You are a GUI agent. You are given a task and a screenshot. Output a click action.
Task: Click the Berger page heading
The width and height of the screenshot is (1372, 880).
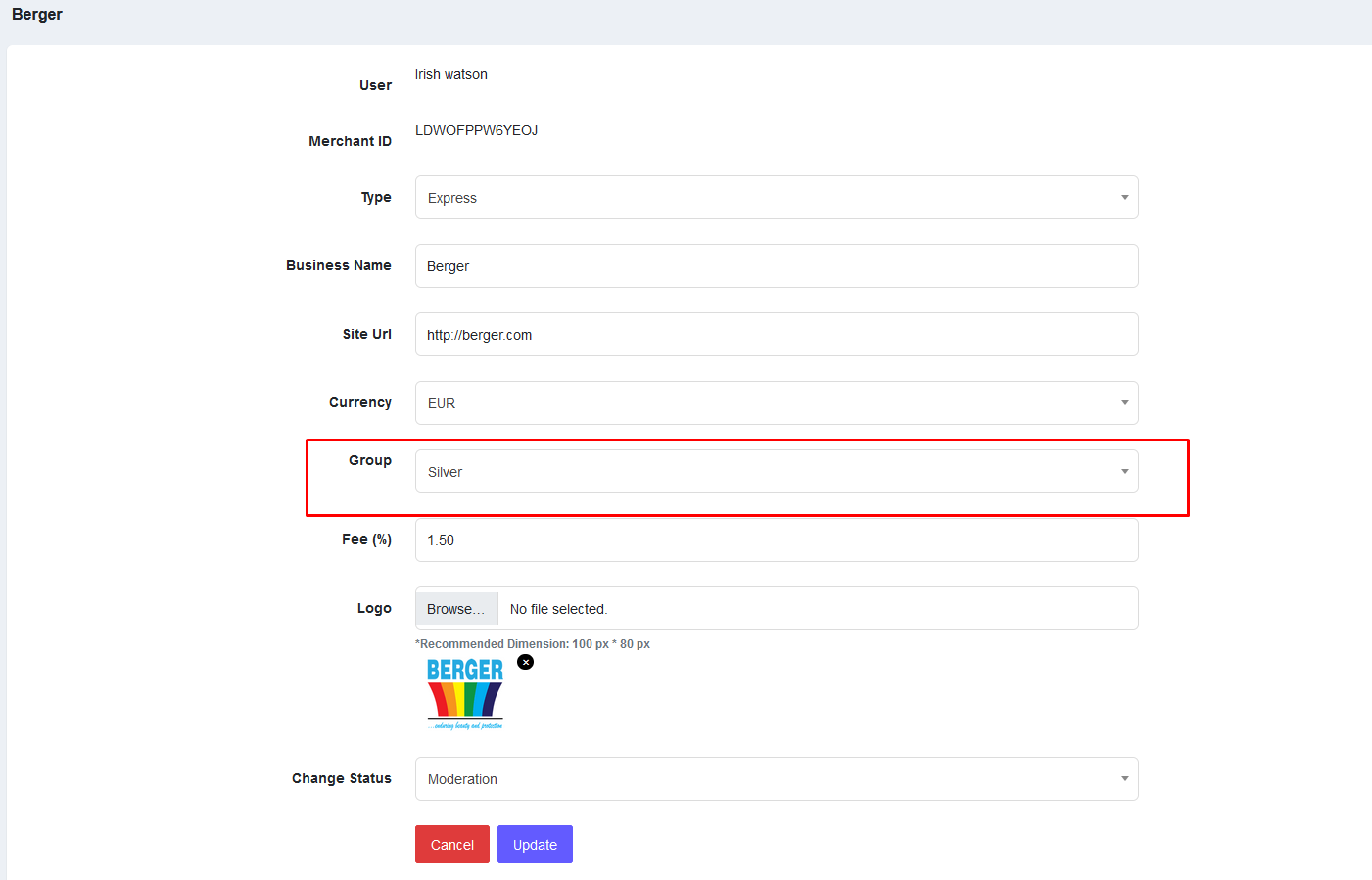pyautogui.click(x=37, y=14)
